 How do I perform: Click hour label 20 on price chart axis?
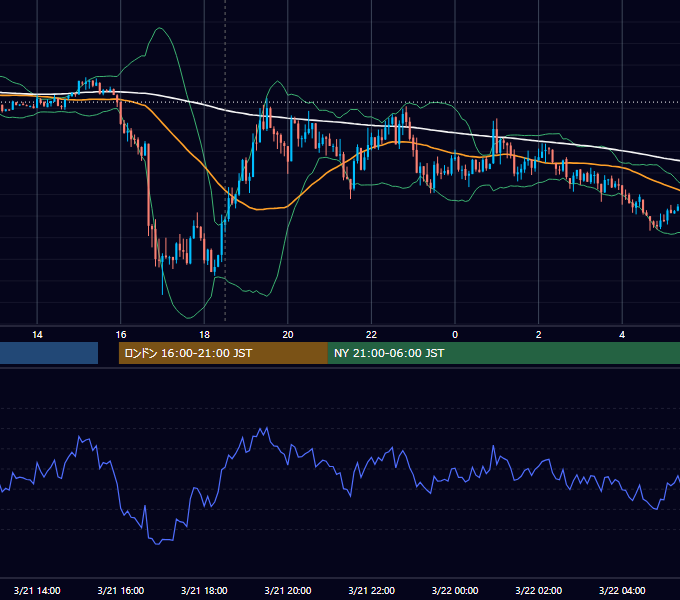[x=288, y=335]
